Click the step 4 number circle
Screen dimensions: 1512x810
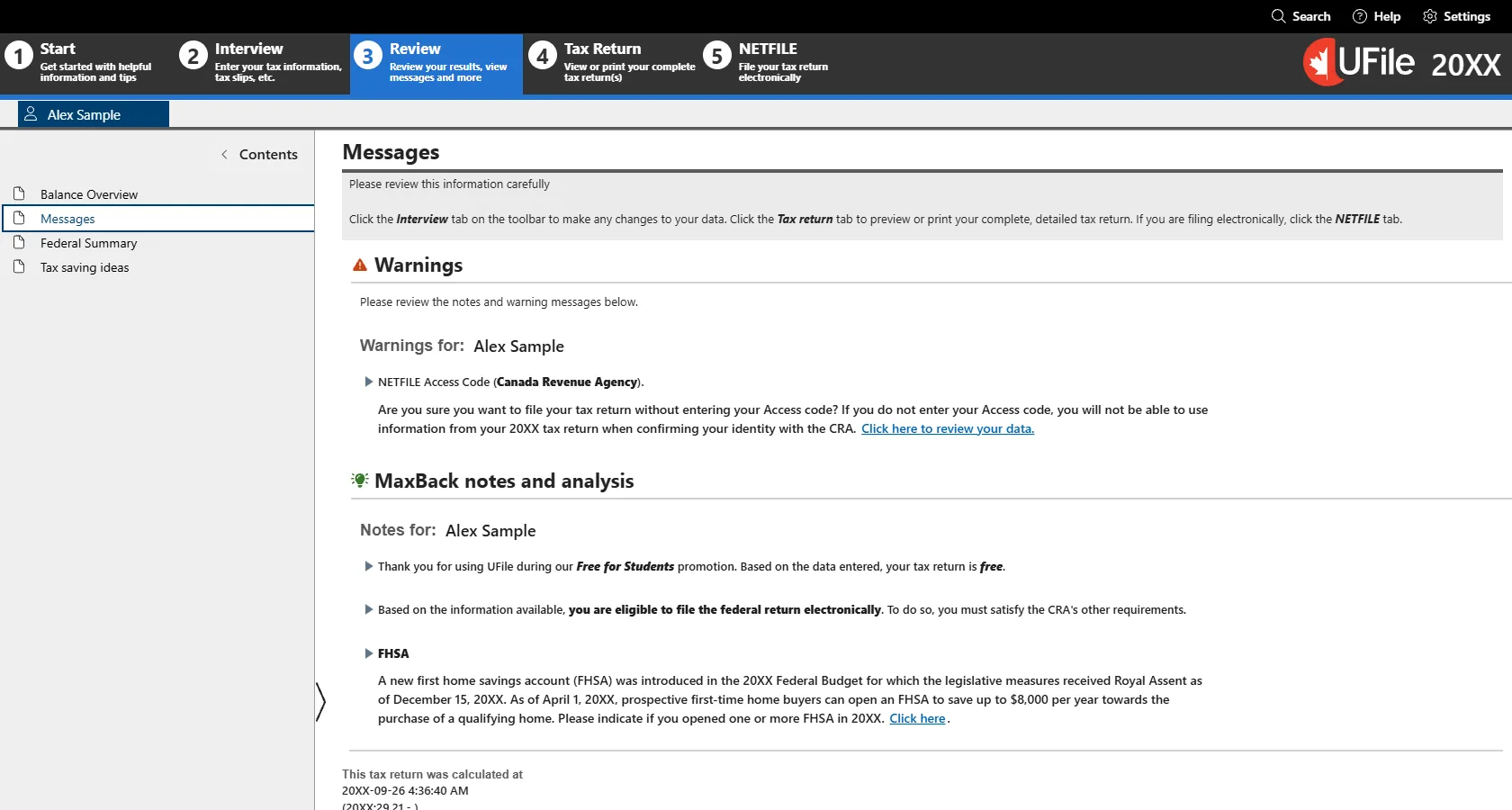click(542, 56)
